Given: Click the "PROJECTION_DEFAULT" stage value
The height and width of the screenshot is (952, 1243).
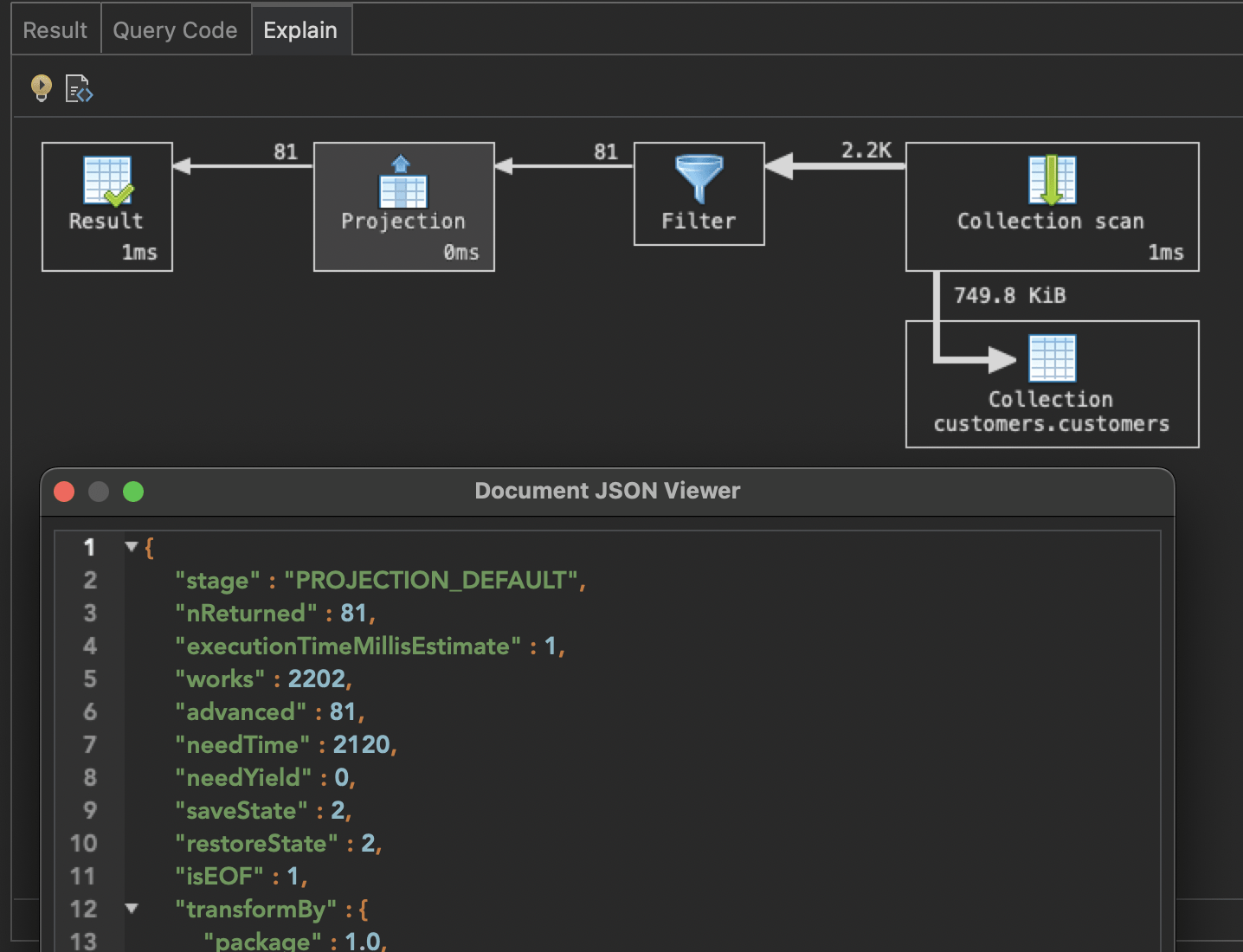Looking at the screenshot, I should (x=430, y=580).
